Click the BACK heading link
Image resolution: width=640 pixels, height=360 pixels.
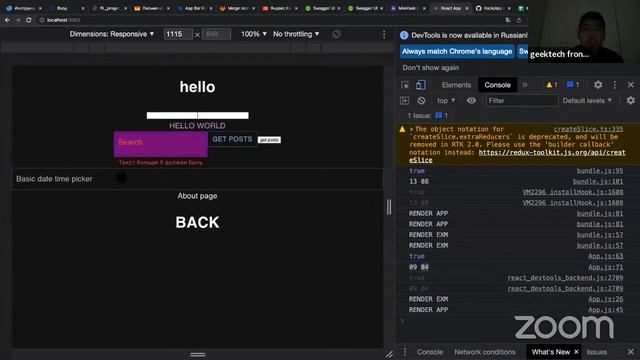coord(198,222)
